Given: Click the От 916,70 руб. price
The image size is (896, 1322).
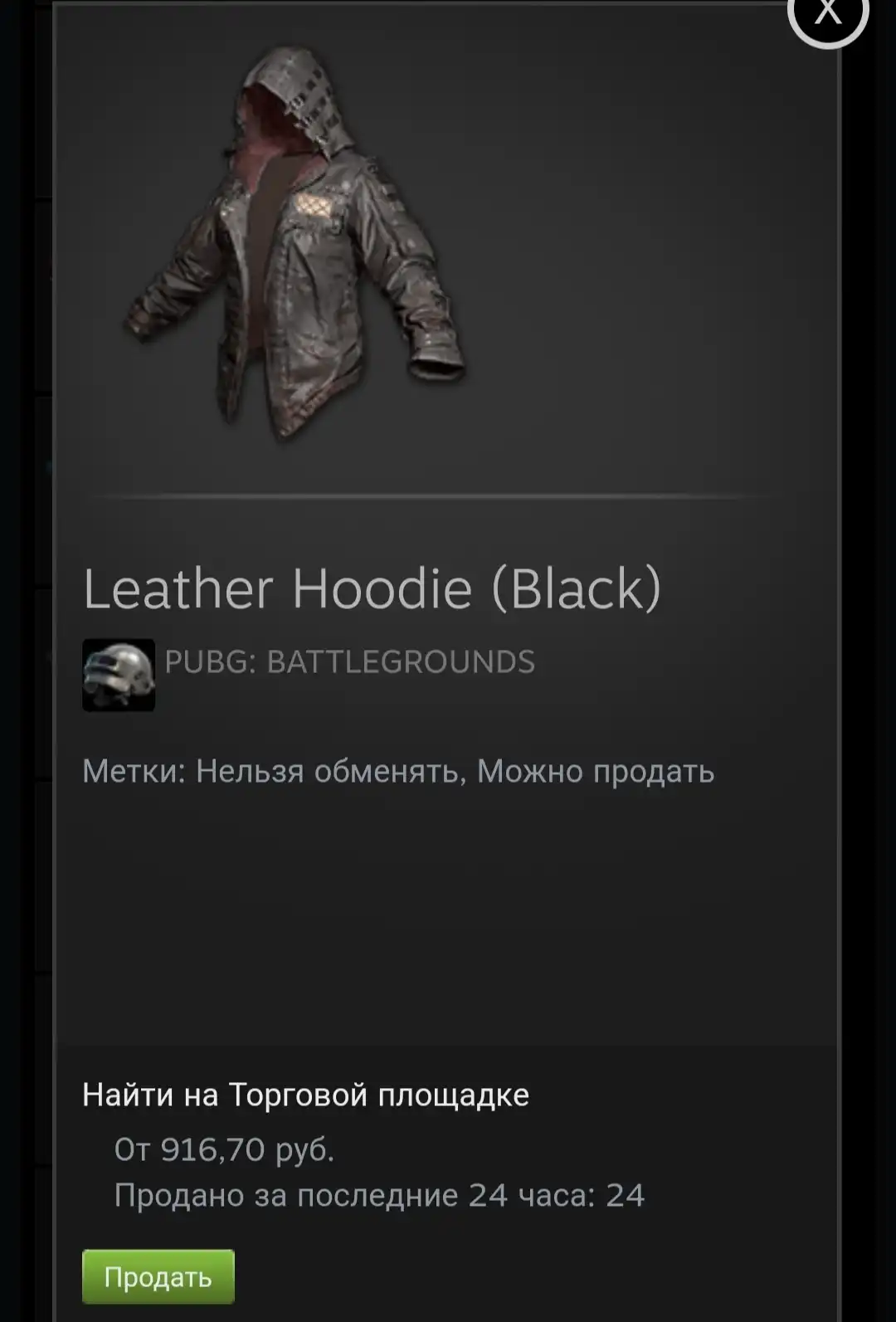Looking at the screenshot, I should pos(224,1149).
